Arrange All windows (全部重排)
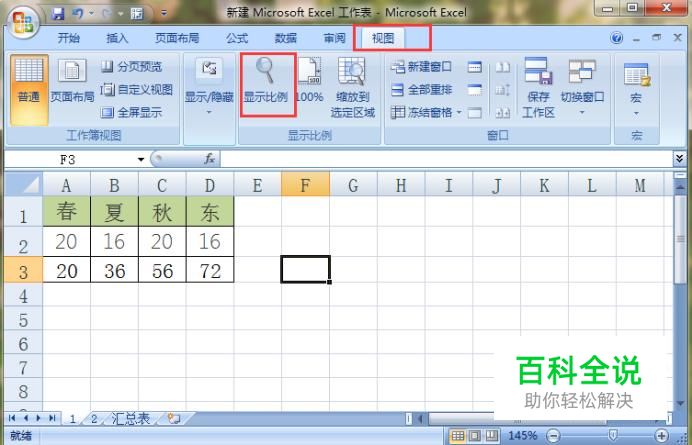 click(421, 90)
